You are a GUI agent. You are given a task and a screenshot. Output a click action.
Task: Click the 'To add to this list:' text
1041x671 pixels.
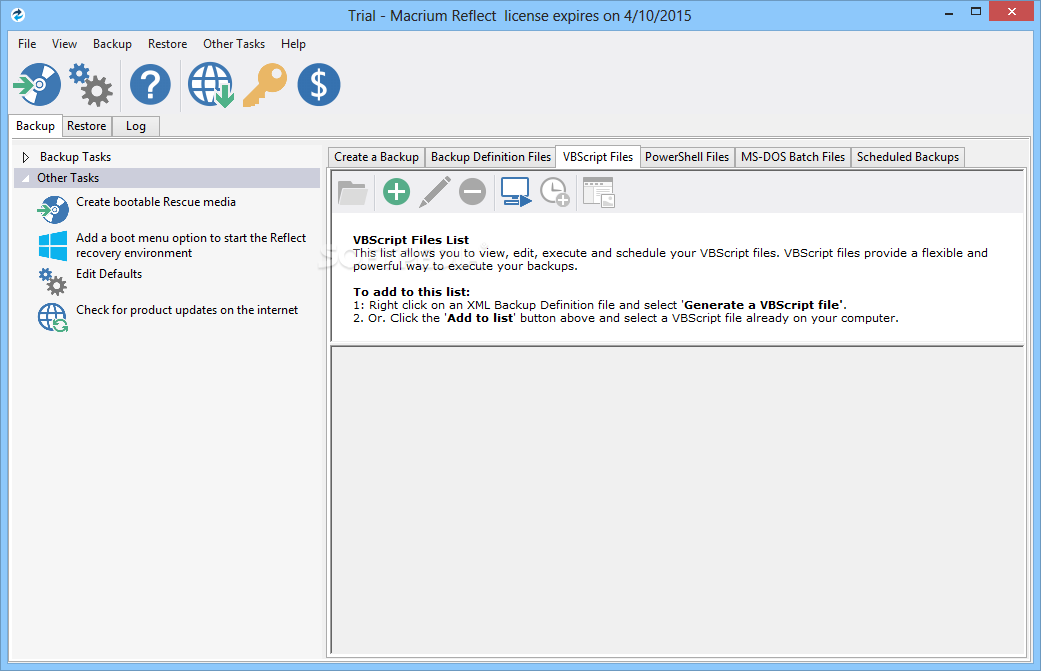point(412,292)
